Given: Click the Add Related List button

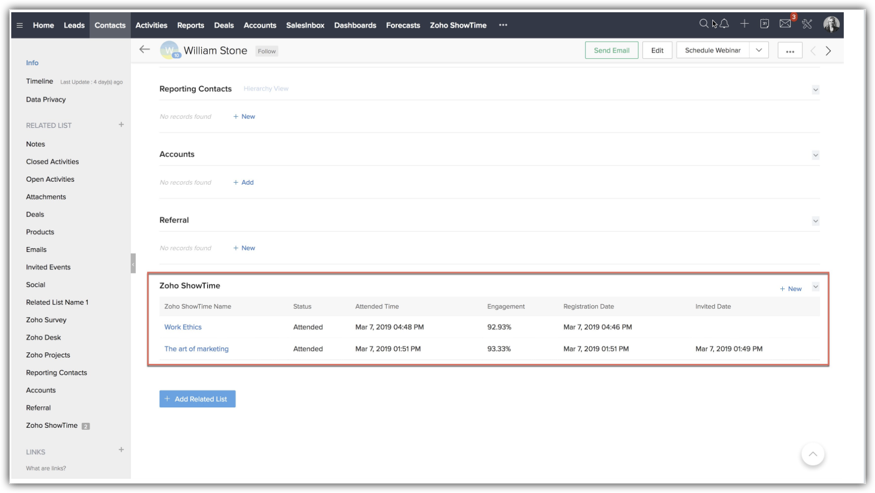Looking at the screenshot, I should 198,399.
